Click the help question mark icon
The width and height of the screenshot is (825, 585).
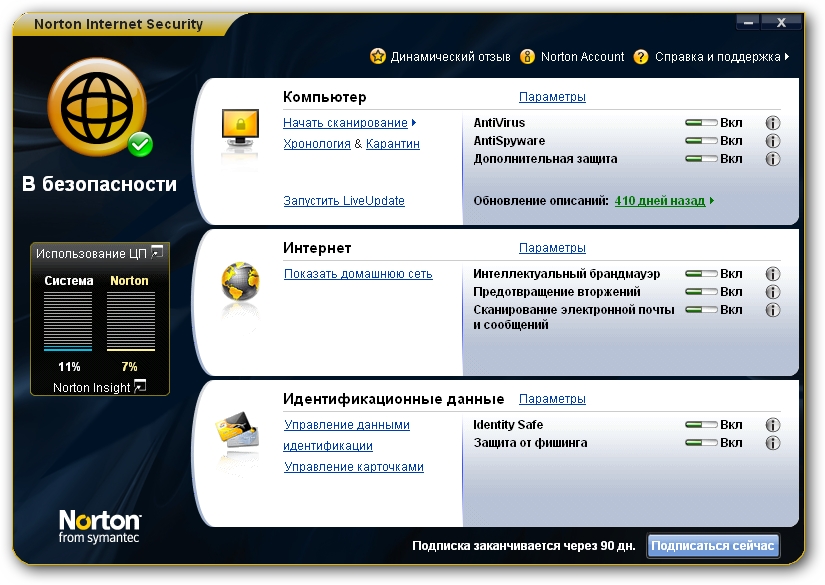[641, 56]
